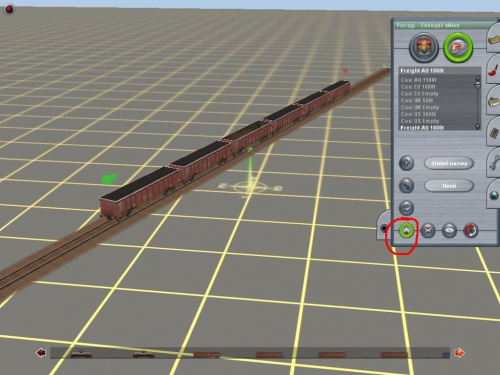
Task: Select the delete train tool with X
Action: tap(428, 230)
